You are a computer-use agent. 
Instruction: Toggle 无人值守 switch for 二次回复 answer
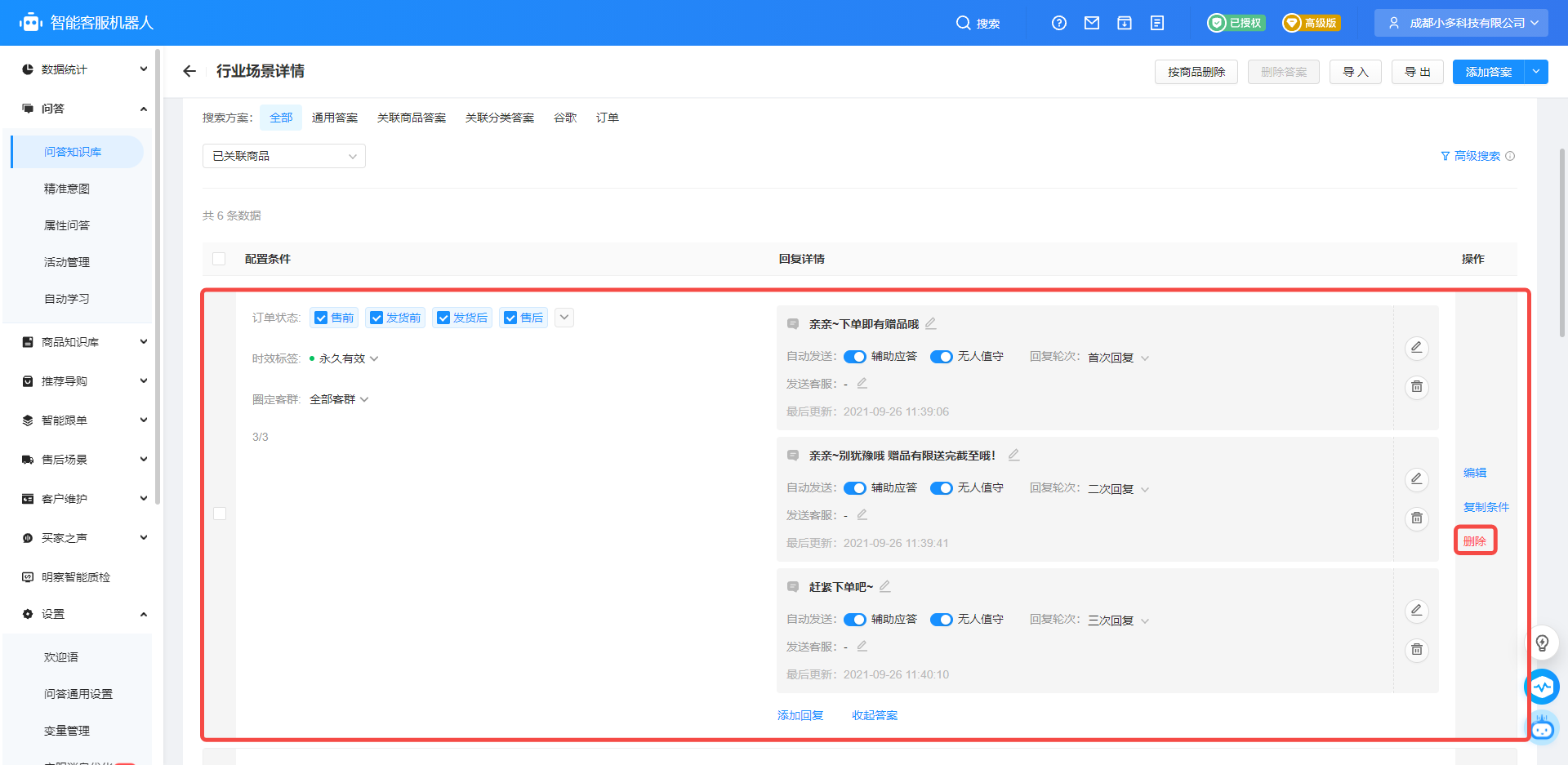coord(942,488)
